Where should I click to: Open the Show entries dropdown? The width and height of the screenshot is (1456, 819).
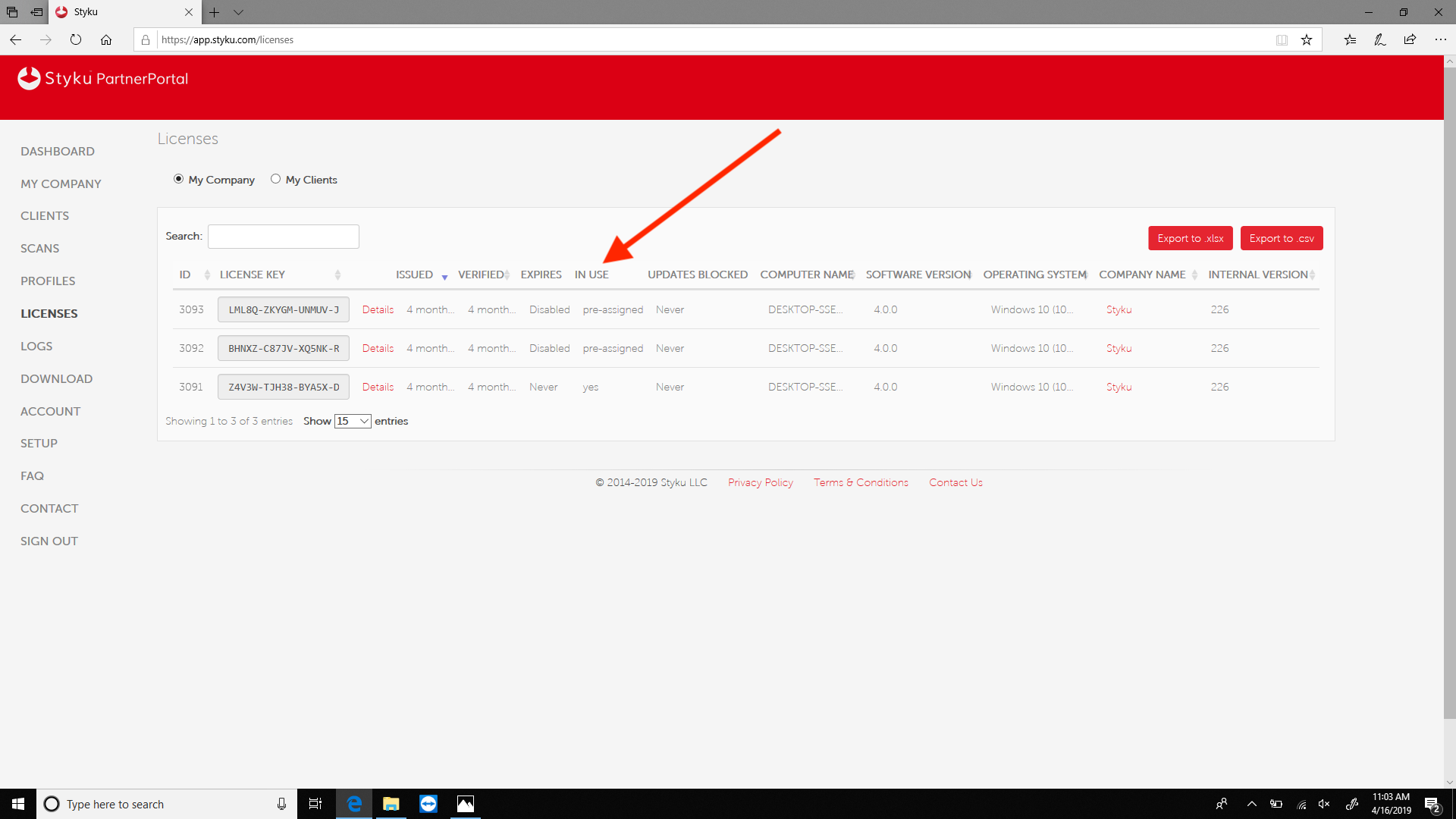pyautogui.click(x=353, y=421)
